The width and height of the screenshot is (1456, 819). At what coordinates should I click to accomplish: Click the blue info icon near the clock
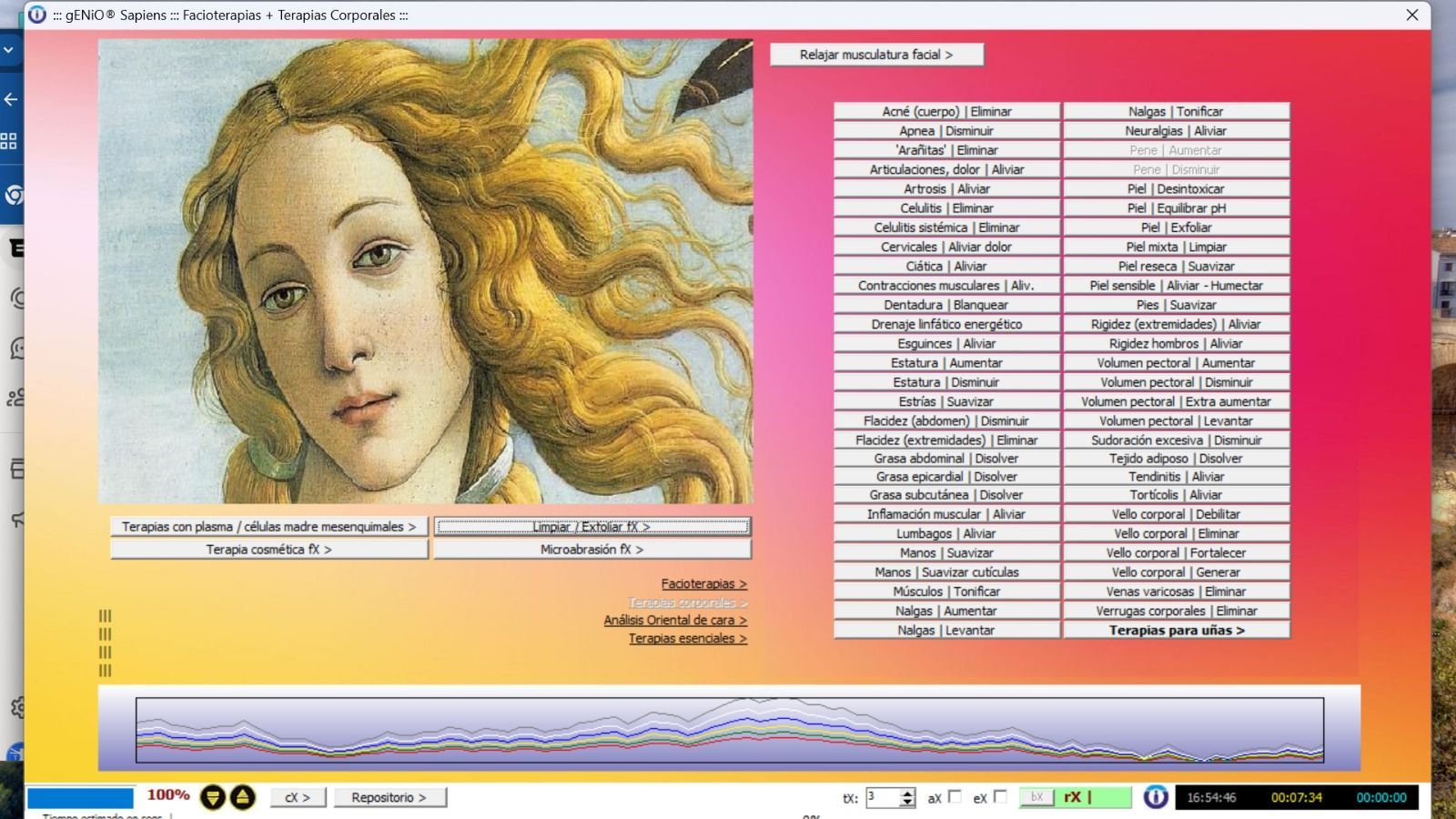pos(1155,797)
